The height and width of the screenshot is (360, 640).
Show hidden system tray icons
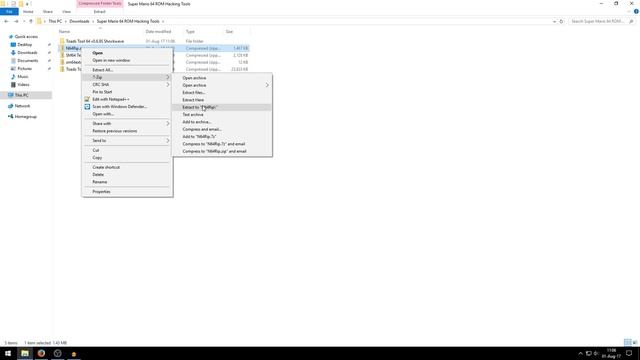point(580,353)
